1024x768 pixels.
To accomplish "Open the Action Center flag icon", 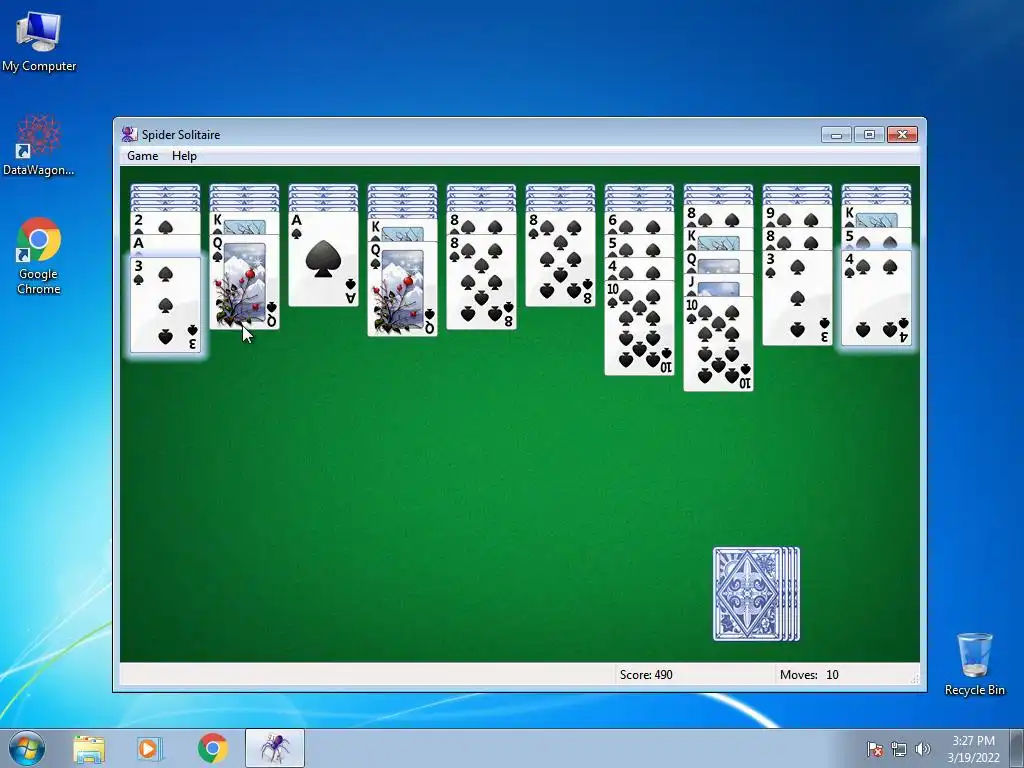I will click(874, 749).
